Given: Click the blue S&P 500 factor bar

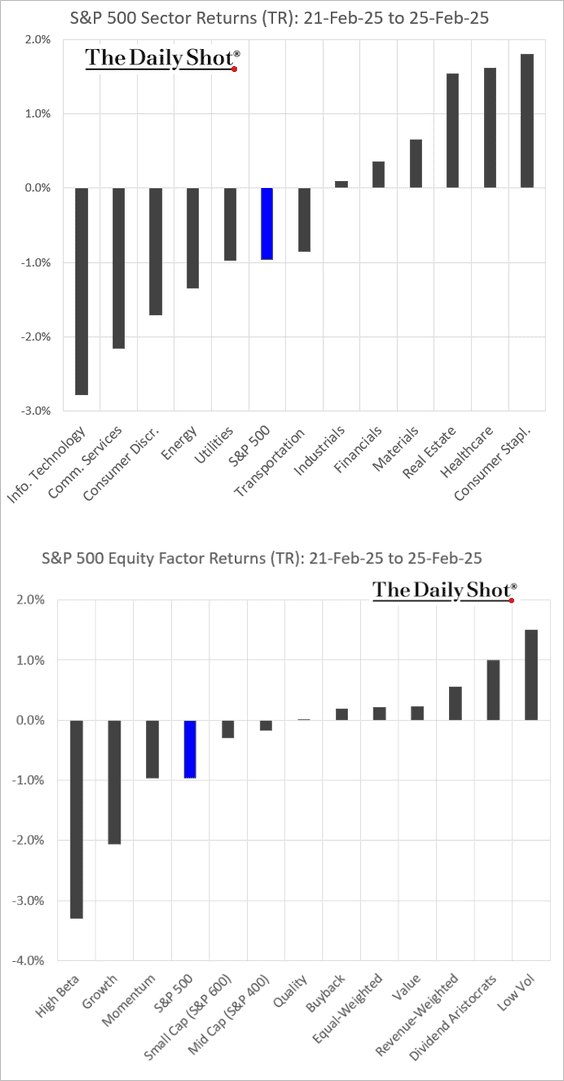Looking at the screenshot, I should tap(190, 749).
